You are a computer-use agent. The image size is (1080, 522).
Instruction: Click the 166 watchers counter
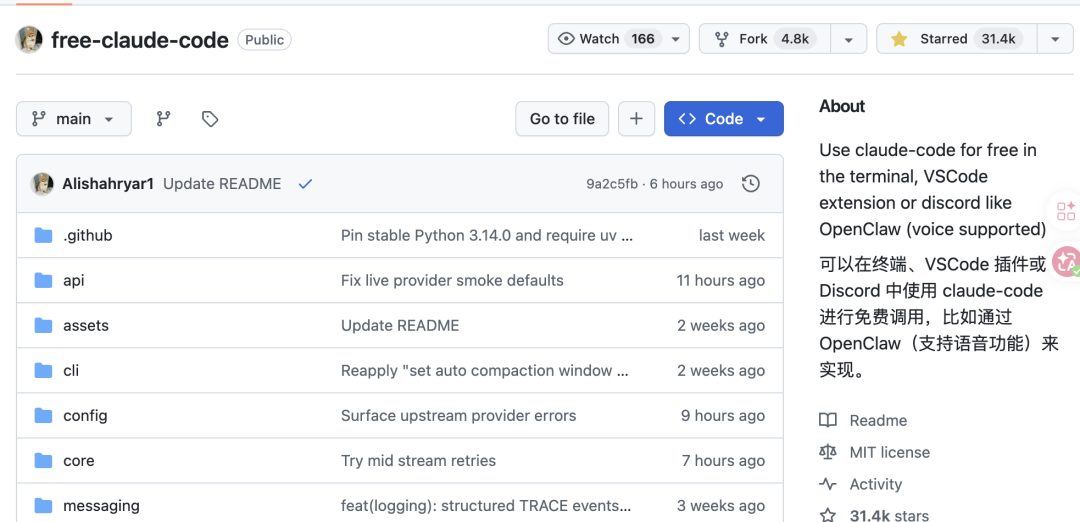[x=643, y=39]
